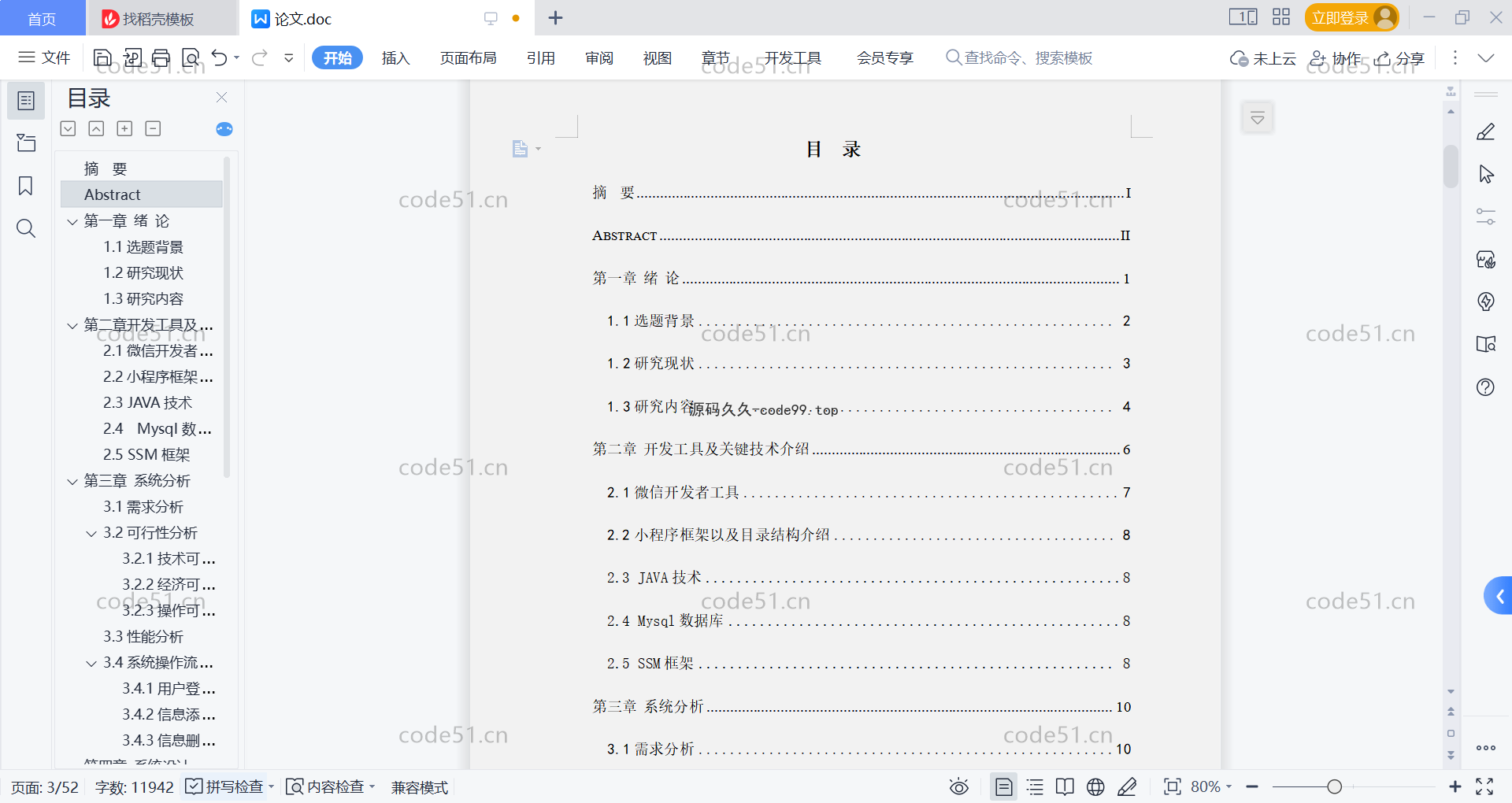Open the 视图 ribbon tab

pyautogui.click(x=658, y=57)
